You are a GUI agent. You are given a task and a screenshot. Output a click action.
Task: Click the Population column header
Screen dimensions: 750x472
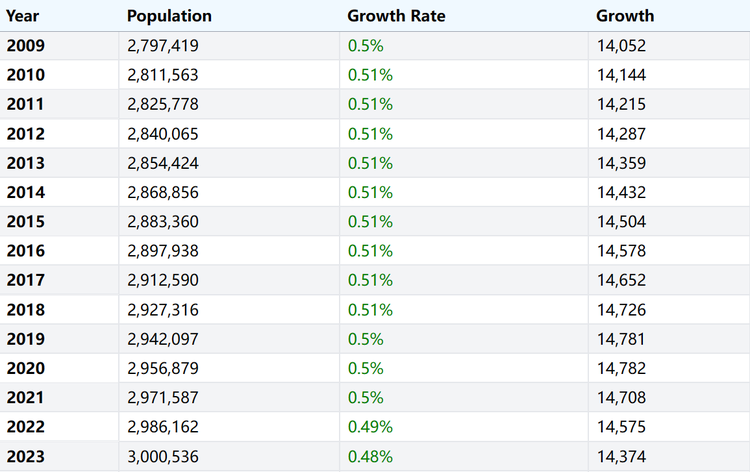169,16
